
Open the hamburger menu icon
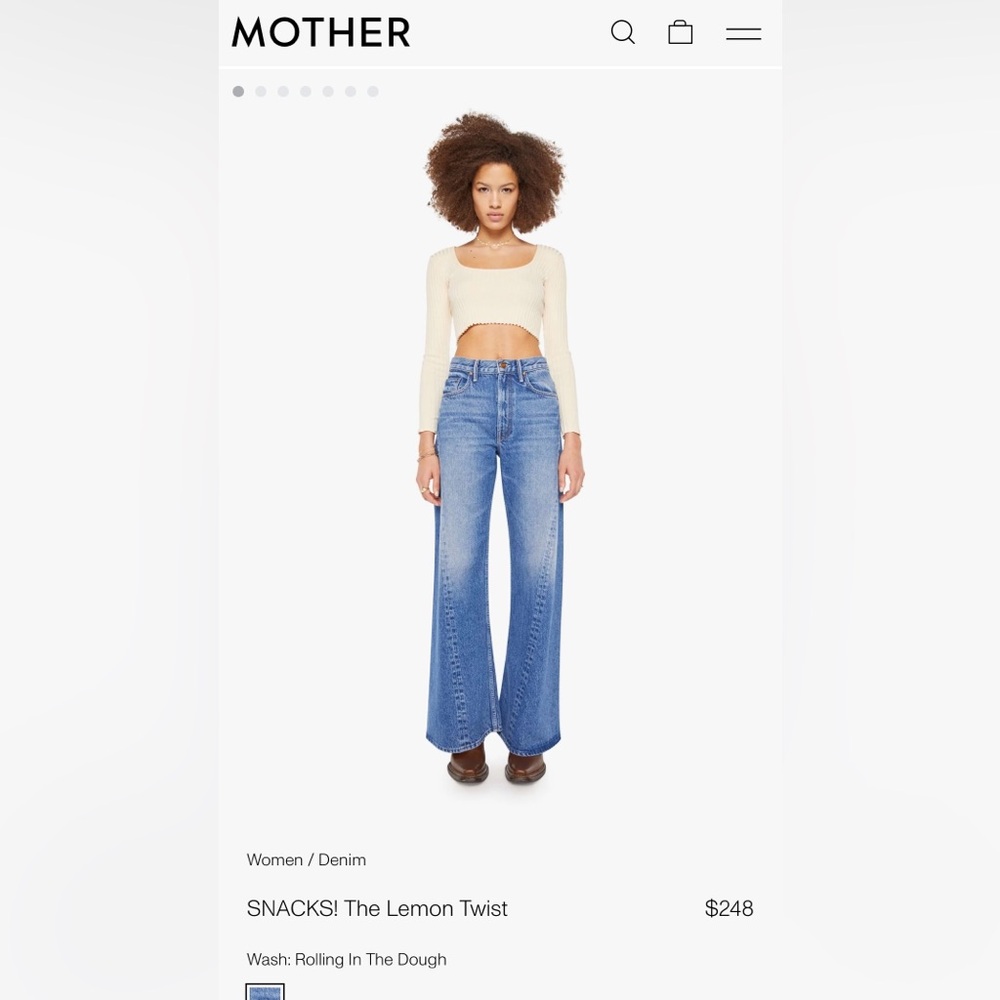click(744, 34)
